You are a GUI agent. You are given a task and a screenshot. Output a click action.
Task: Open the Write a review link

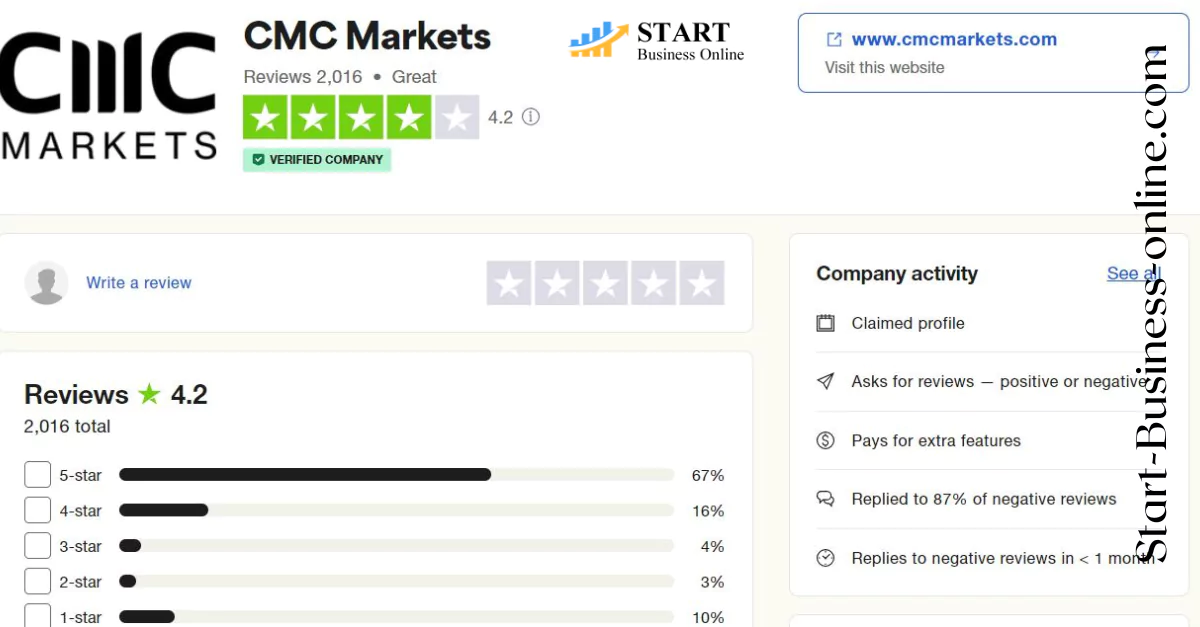click(x=138, y=283)
